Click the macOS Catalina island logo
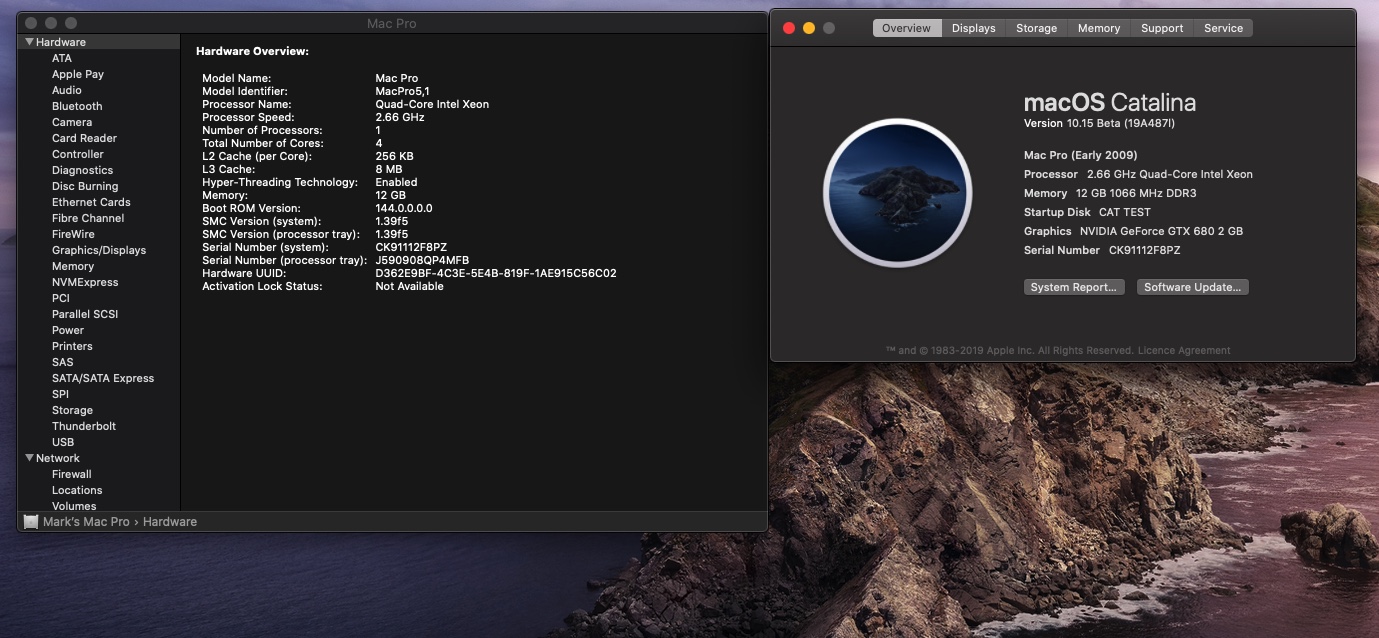 click(x=897, y=193)
